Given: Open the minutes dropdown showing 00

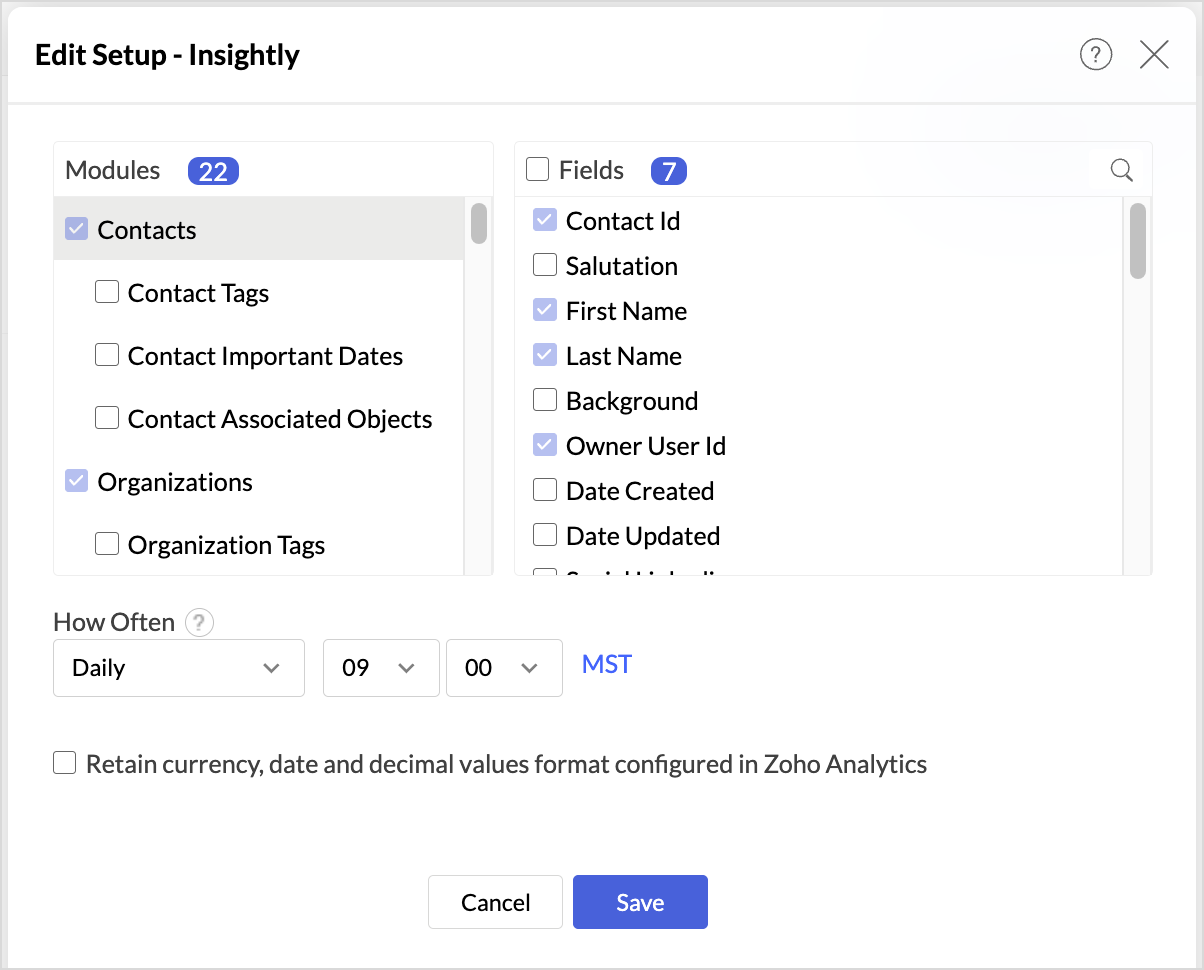Looking at the screenshot, I should pos(504,668).
